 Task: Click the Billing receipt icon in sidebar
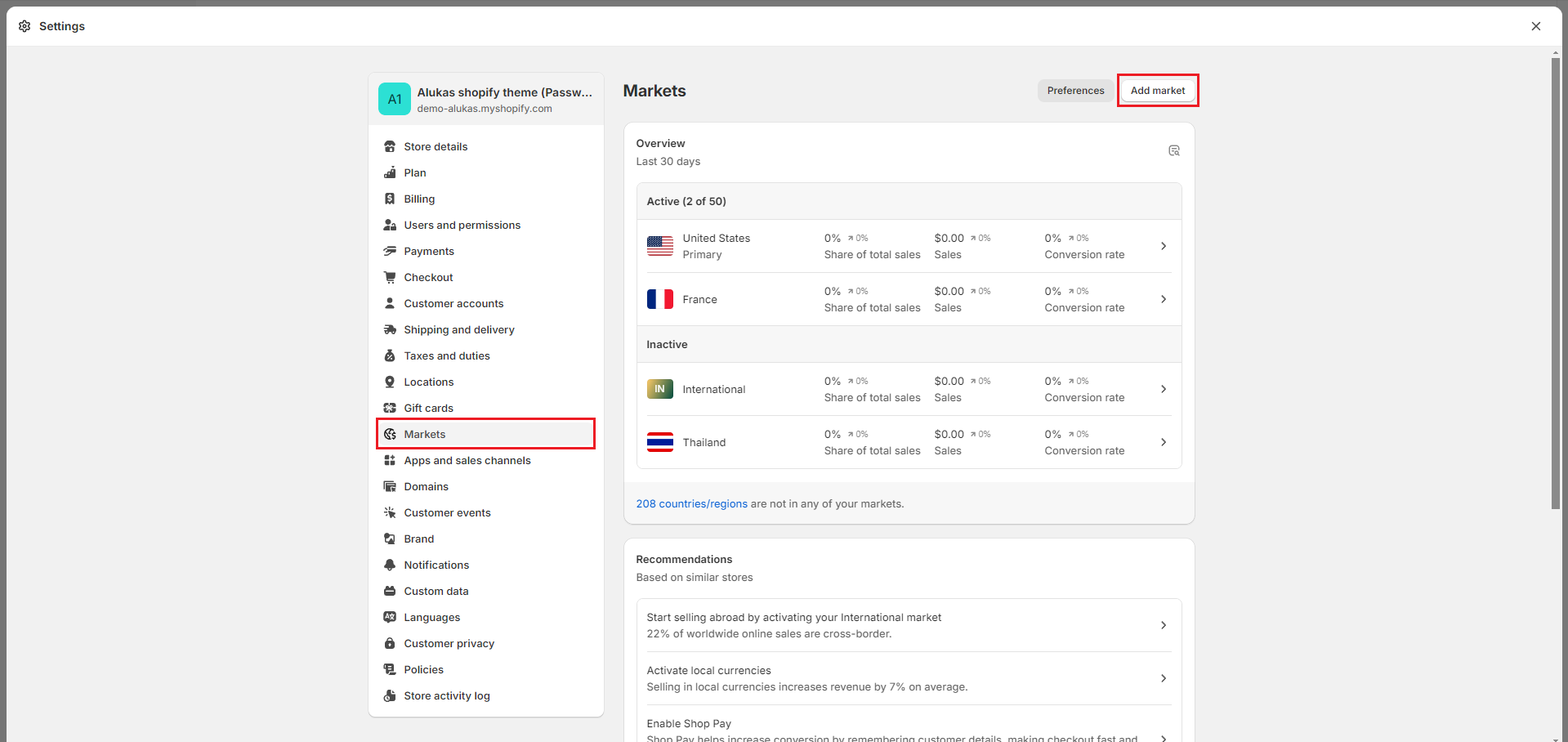(x=390, y=199)
